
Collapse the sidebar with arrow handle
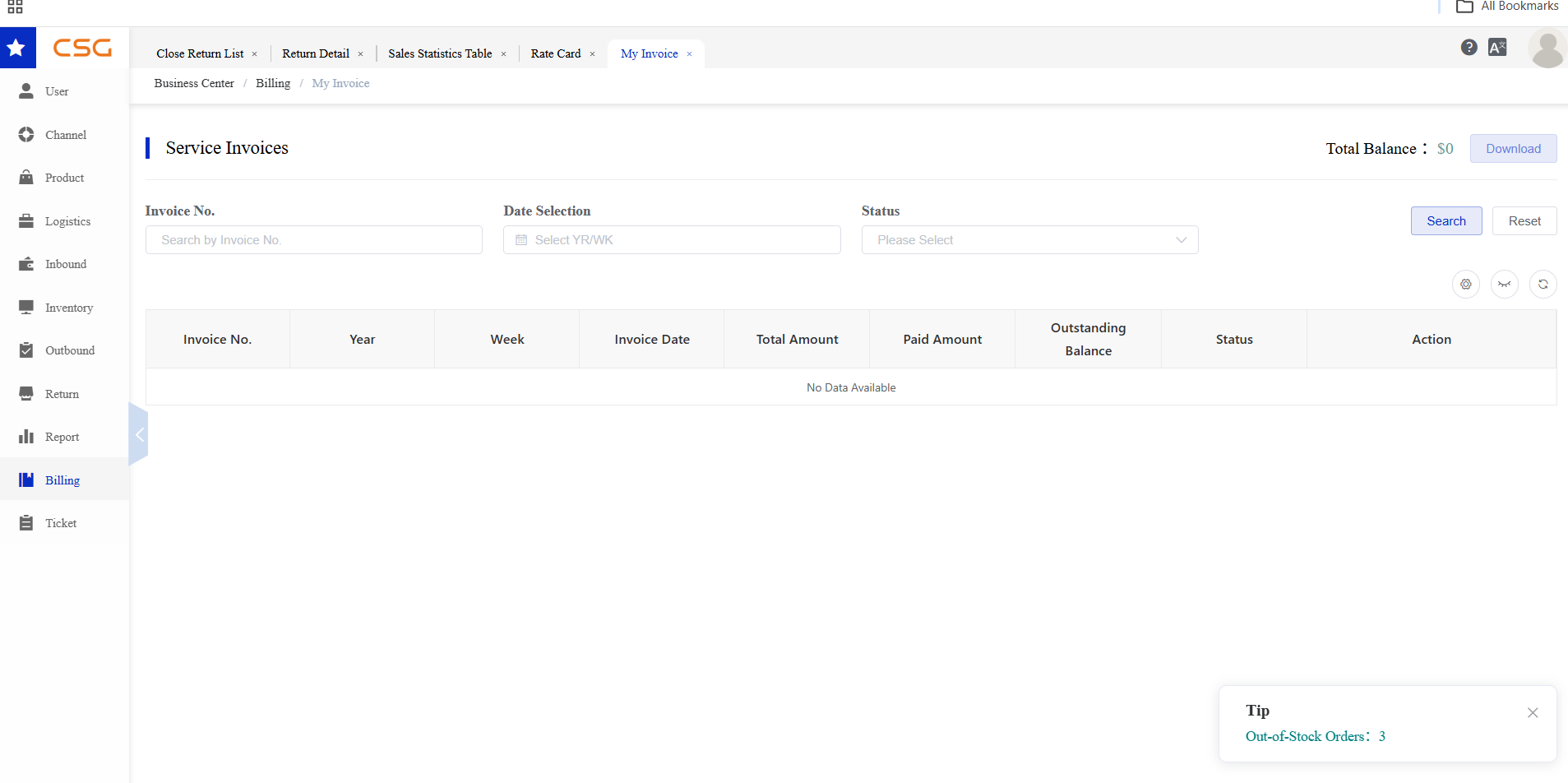click(139, 435)
